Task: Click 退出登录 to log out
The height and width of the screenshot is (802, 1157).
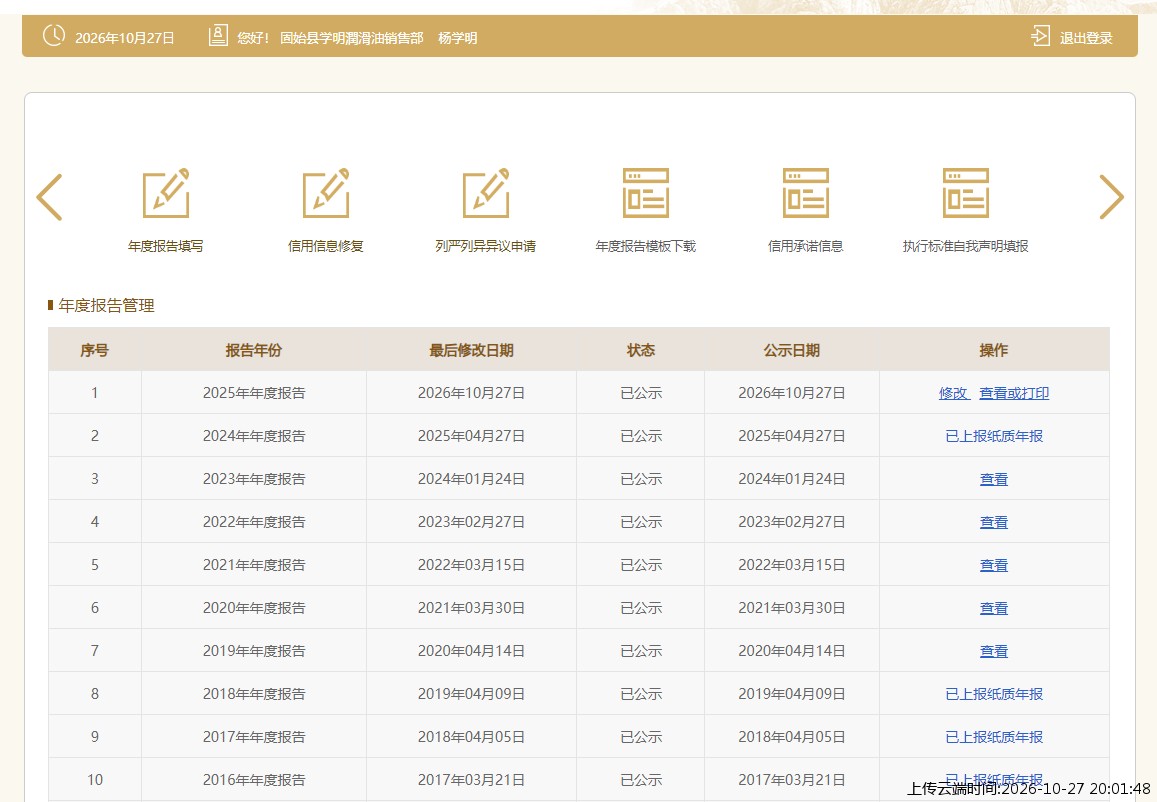Action: [x=1085, y=38]
